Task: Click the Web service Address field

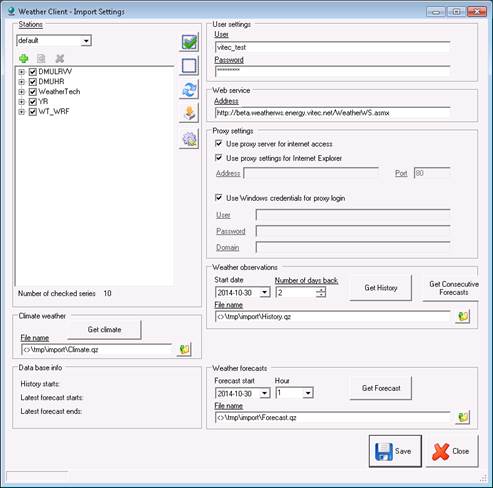Action: 333,113
